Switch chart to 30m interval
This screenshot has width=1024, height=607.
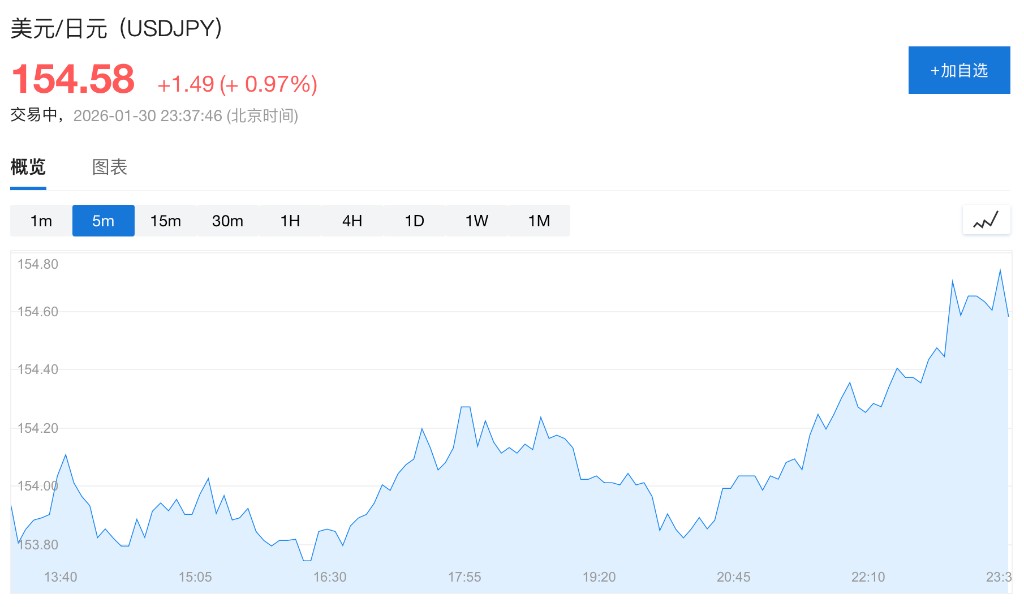pyautogui.click(x=228, y=221)
